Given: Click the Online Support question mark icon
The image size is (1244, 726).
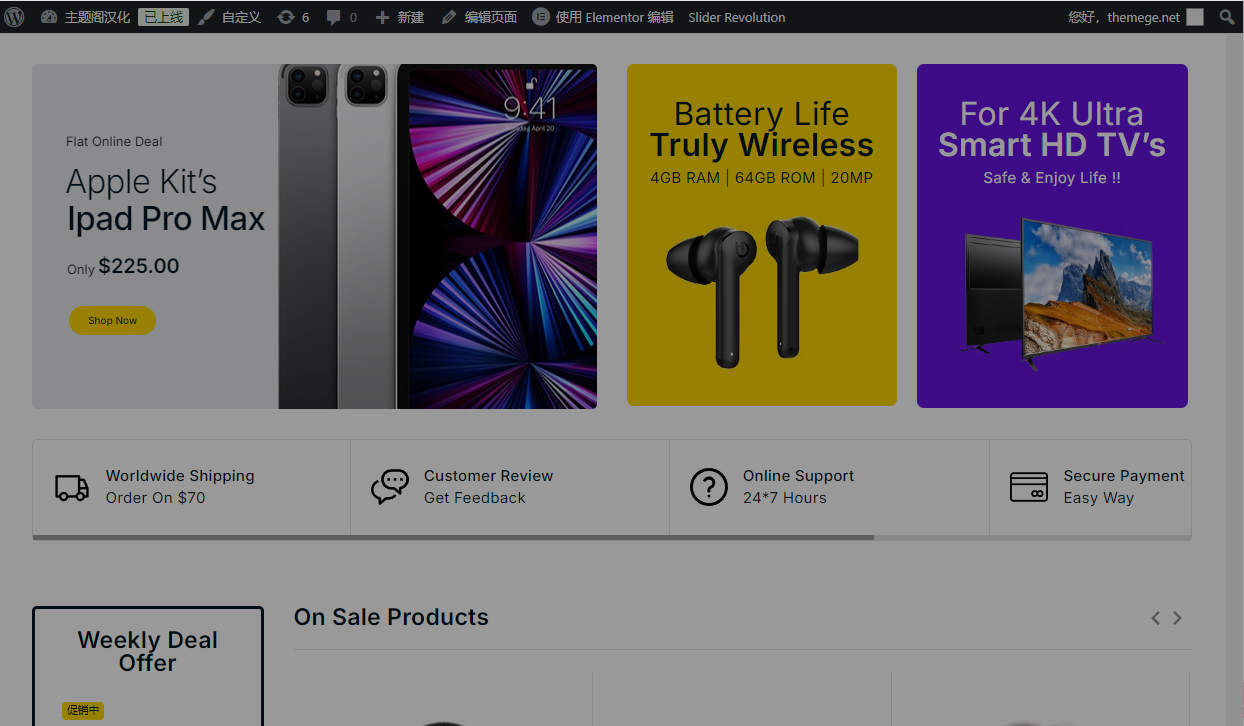Looking at the screenshot, I should tap(709, 487).
